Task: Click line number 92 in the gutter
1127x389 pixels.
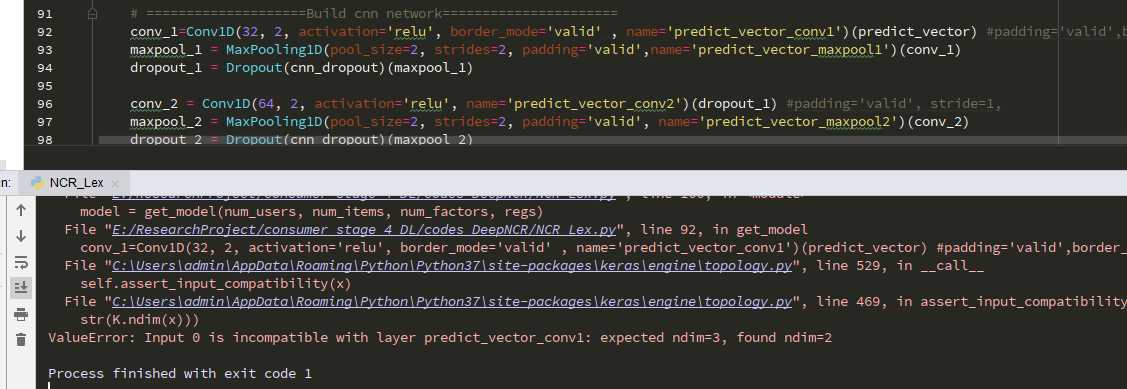Action: point(44,32)
